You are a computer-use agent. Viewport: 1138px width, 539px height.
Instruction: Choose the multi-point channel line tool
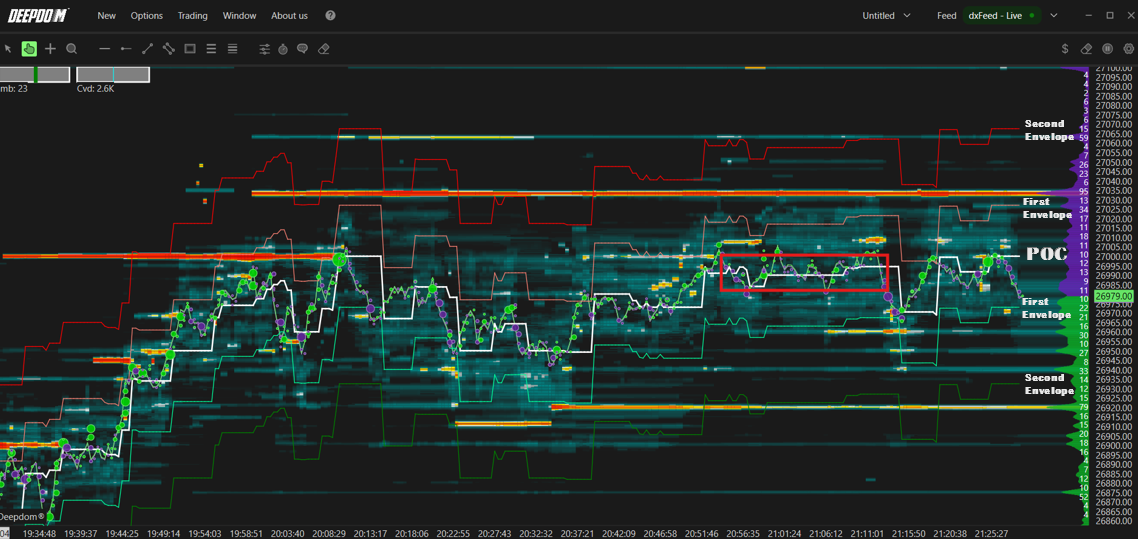[168, 49]
